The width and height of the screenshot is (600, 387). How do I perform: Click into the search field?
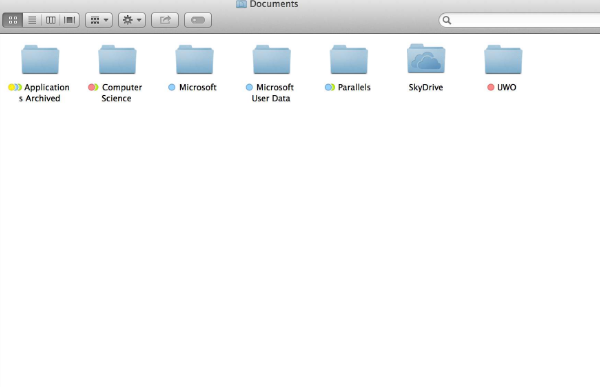tap(520, 20)
